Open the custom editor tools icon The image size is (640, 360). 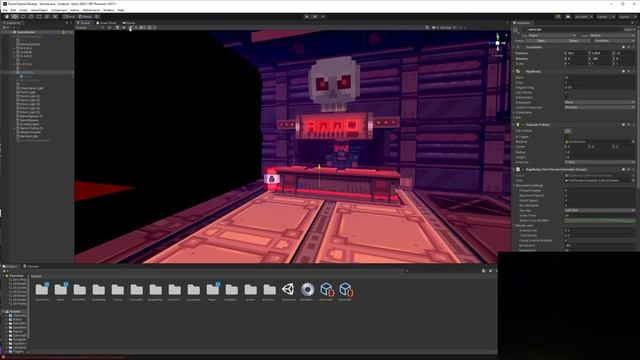[56, 17]
